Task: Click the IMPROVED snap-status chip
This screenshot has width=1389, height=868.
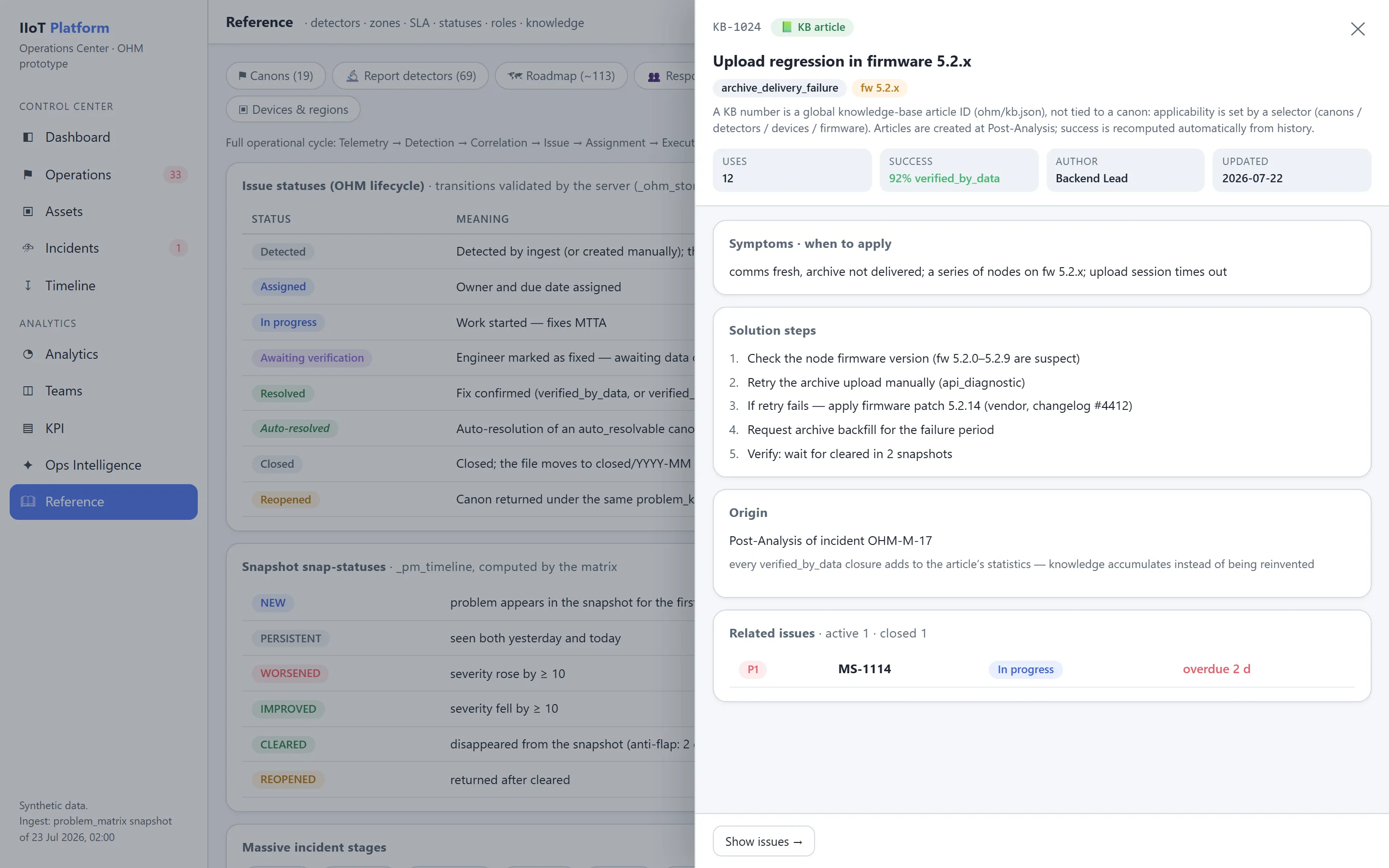Action: tap(288, 709)
